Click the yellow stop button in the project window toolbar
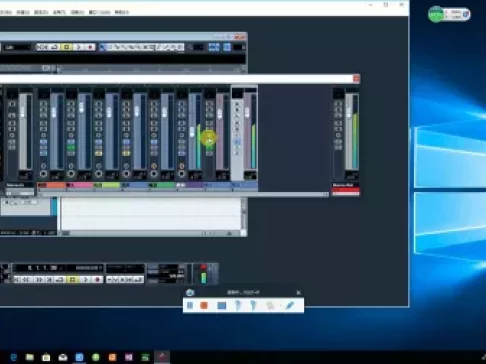 pyautogui.click(x=67, y=47)
